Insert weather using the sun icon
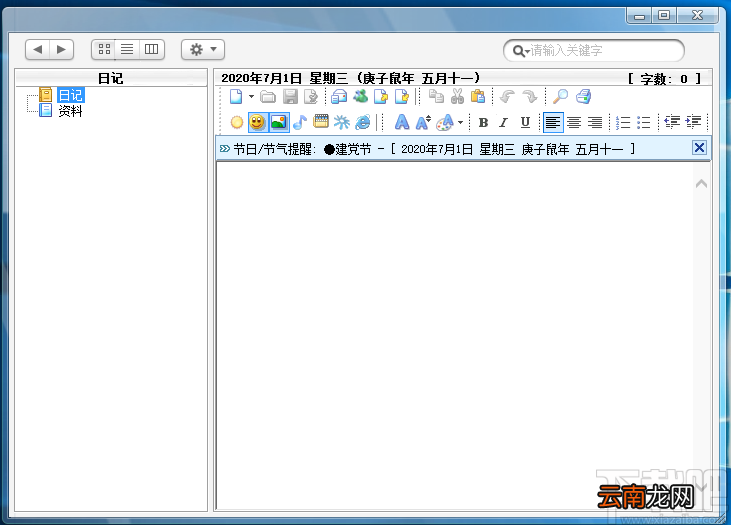The height and width of the screenshot is (525, 731). pyautogui.click(x=237, y=122)
